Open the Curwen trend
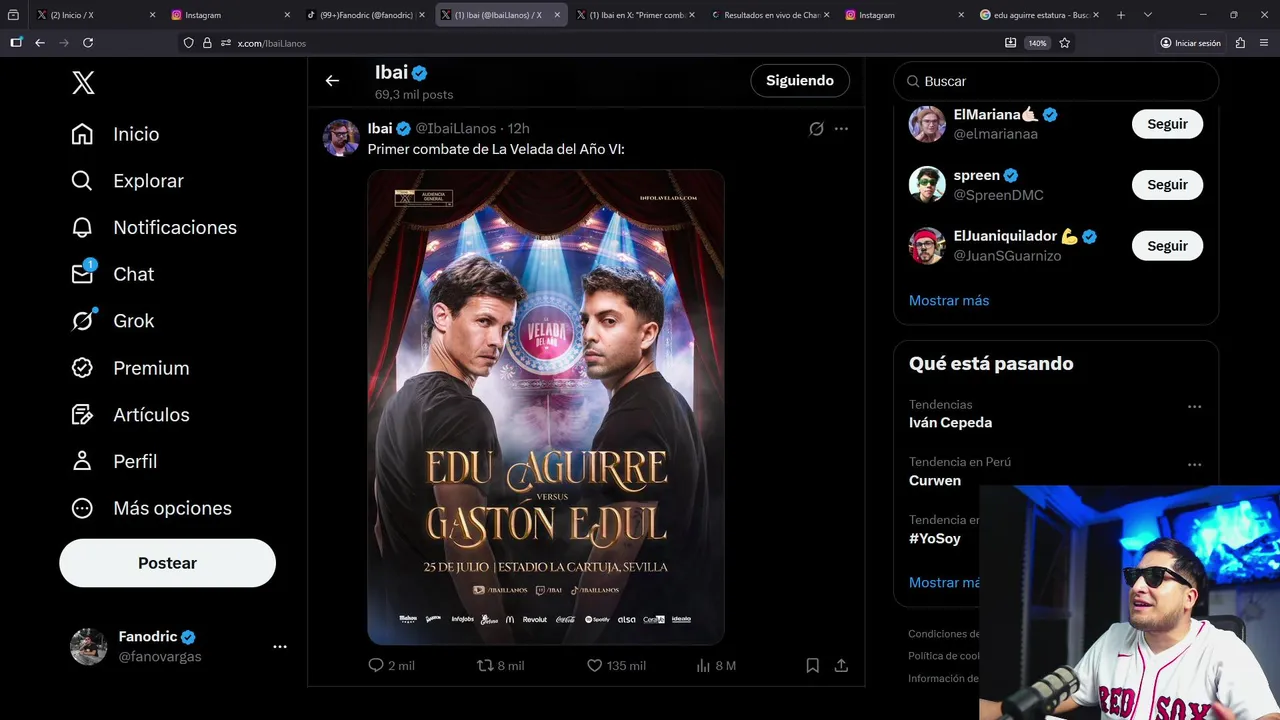The image size is (1280, 720). pyautogui.click(x=935, y=481)
